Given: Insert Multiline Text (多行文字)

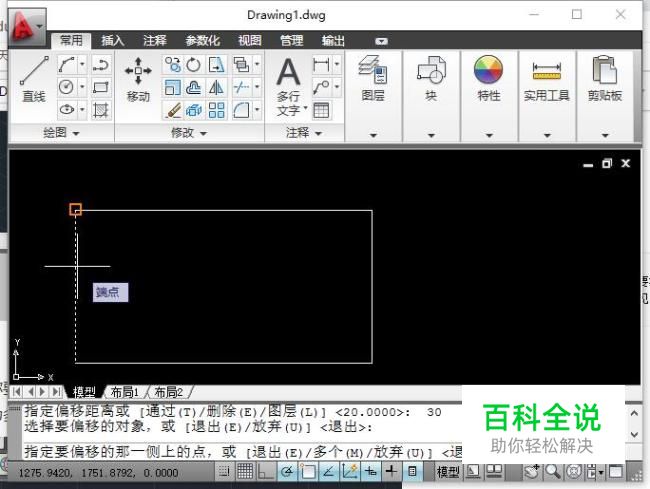Looking at the screenshot, I should click(x=289, y=86).
